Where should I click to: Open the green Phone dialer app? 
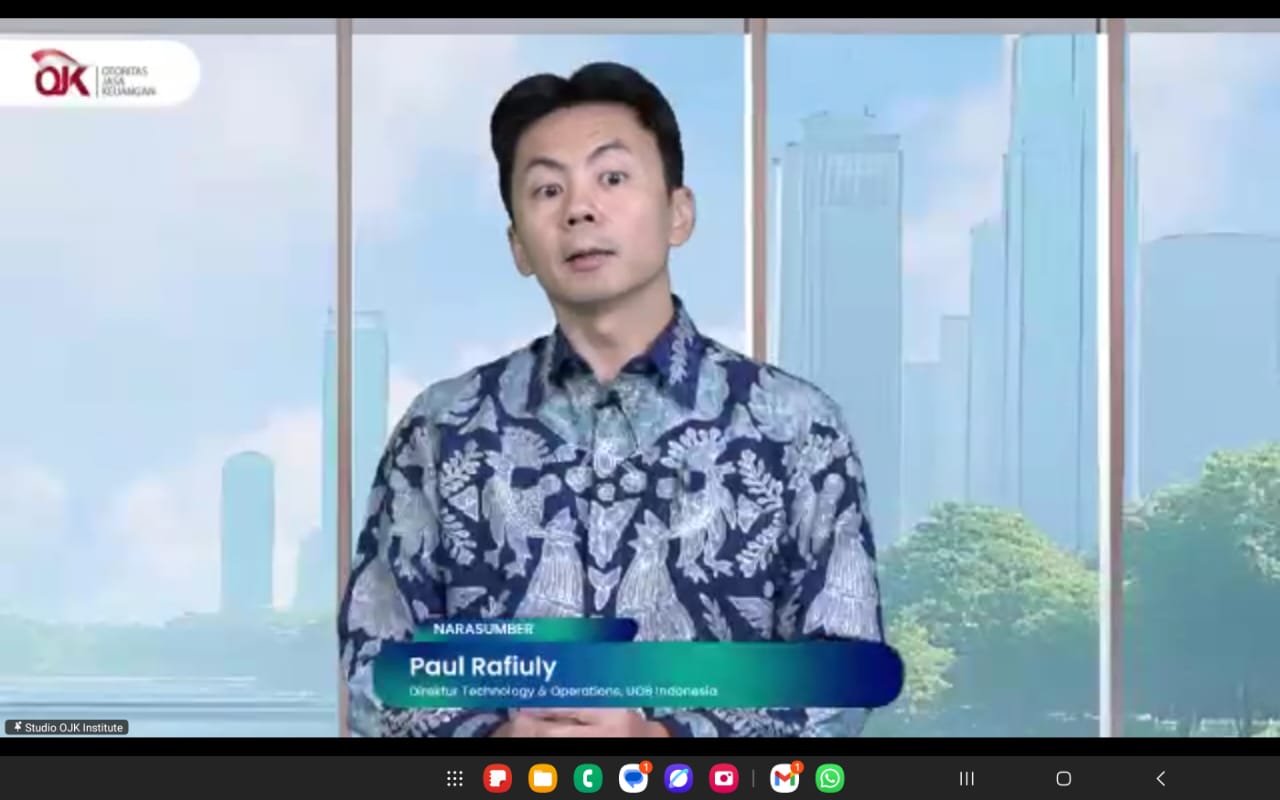tap(588, 778)
